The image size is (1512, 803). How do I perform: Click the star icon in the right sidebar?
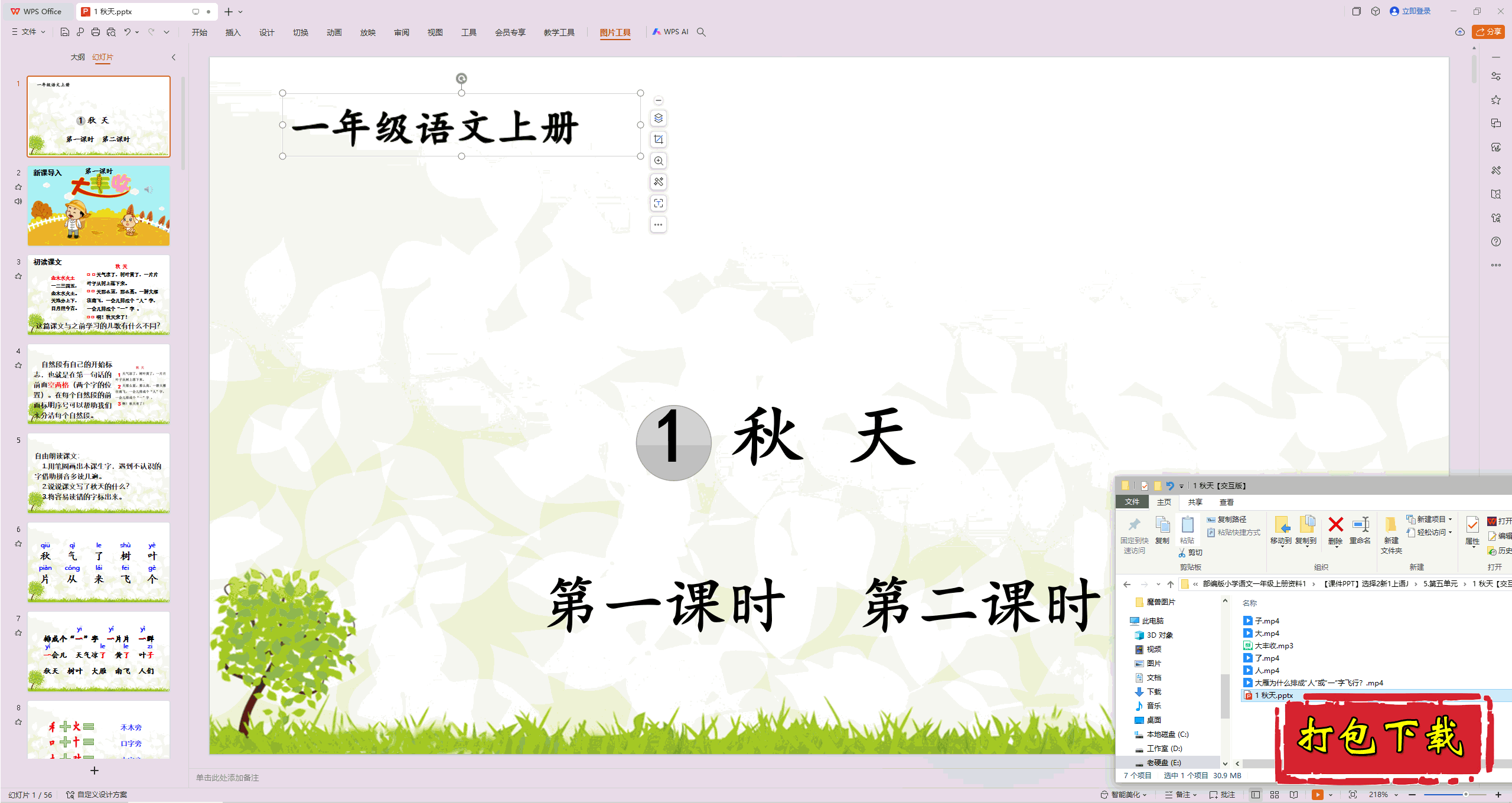coord(1495,100)
